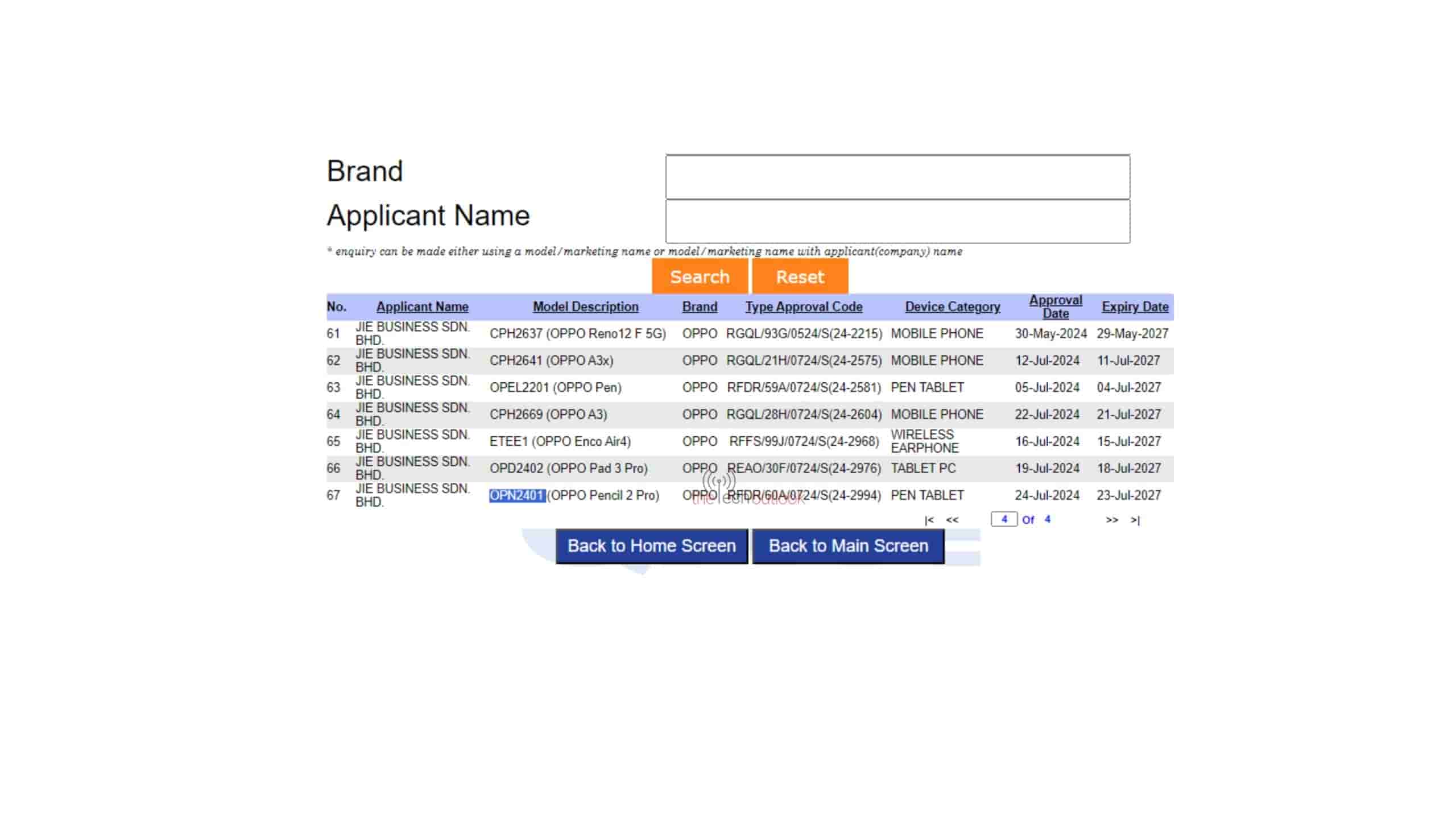Sort by Device Category column header
The image size is (1456, 819).
click(952, 307)
